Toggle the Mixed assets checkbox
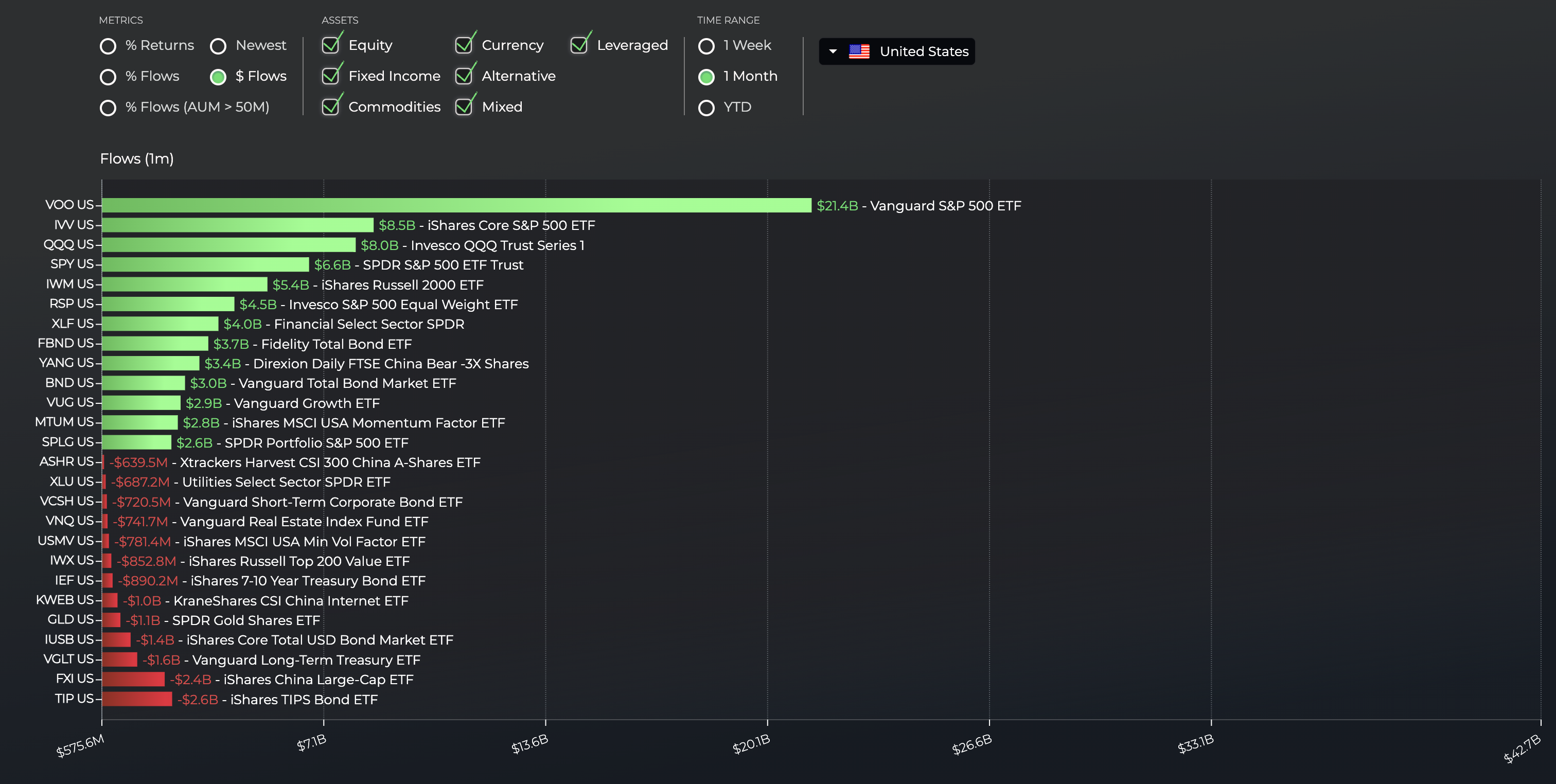Viewport: 1556px width, 784px height. click(x=465, y=106)
